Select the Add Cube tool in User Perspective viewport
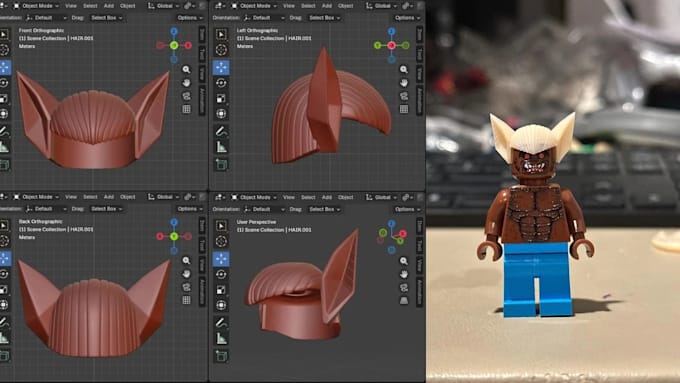The width and height of the screenshot is (680, 383). tap(221, 356)
